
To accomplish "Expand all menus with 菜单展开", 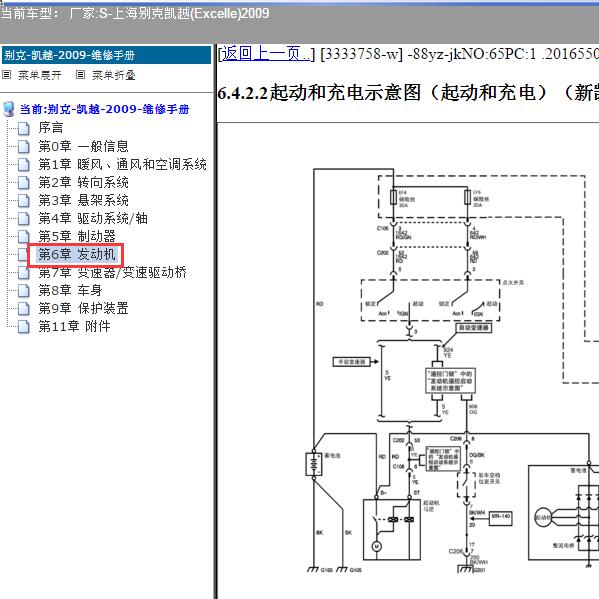I will point(39,75).
